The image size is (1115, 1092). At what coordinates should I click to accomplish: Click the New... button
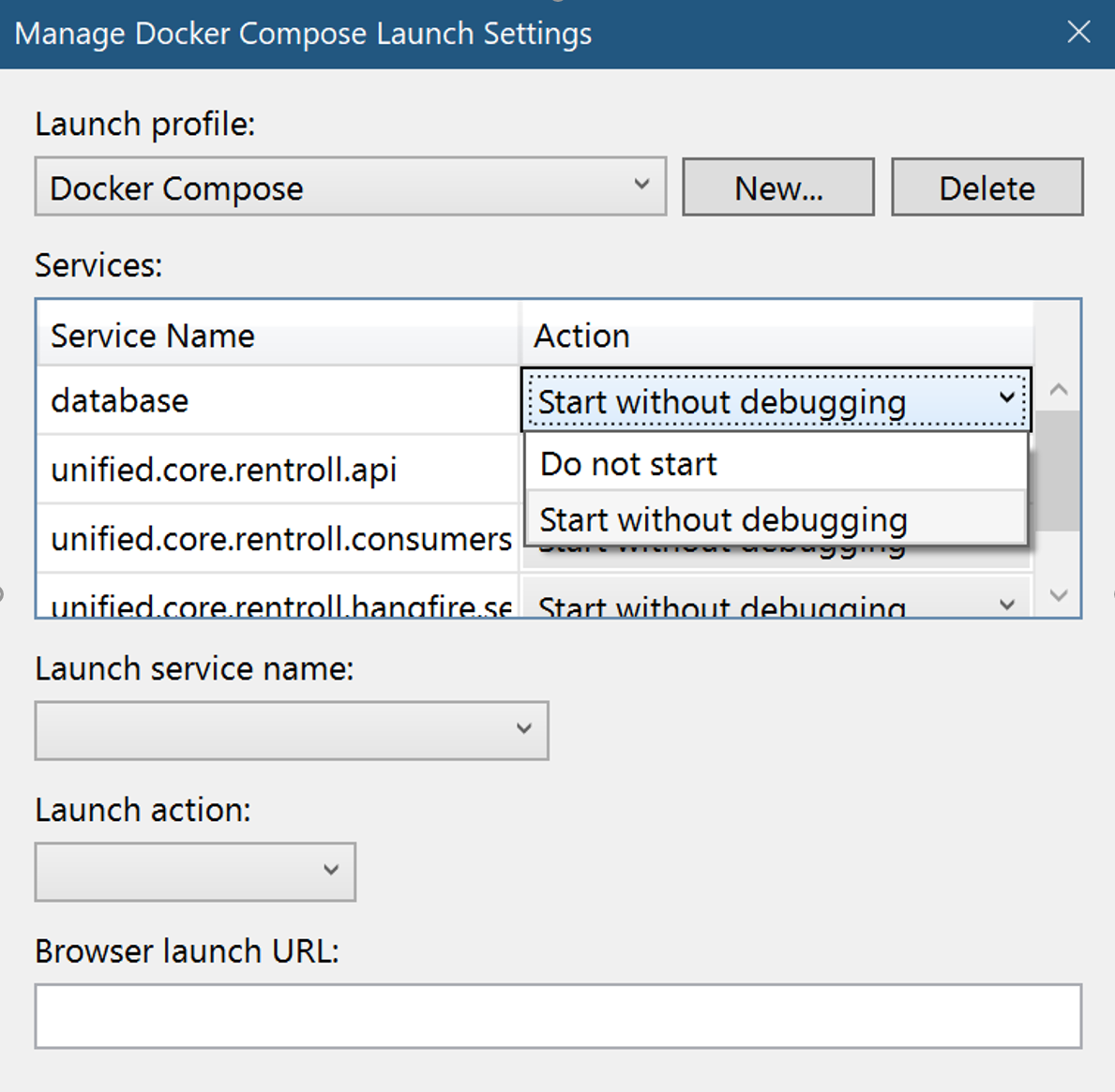coord(778,187)
